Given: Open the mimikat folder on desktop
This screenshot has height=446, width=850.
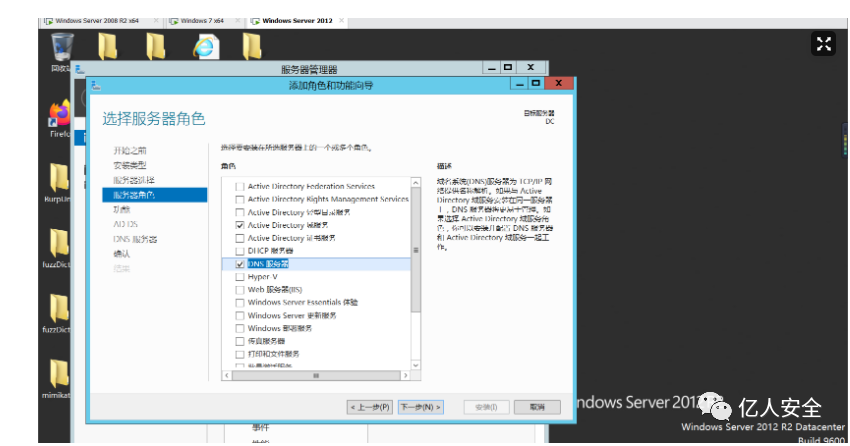Looking at the screenshot, I should pos(59,373).
